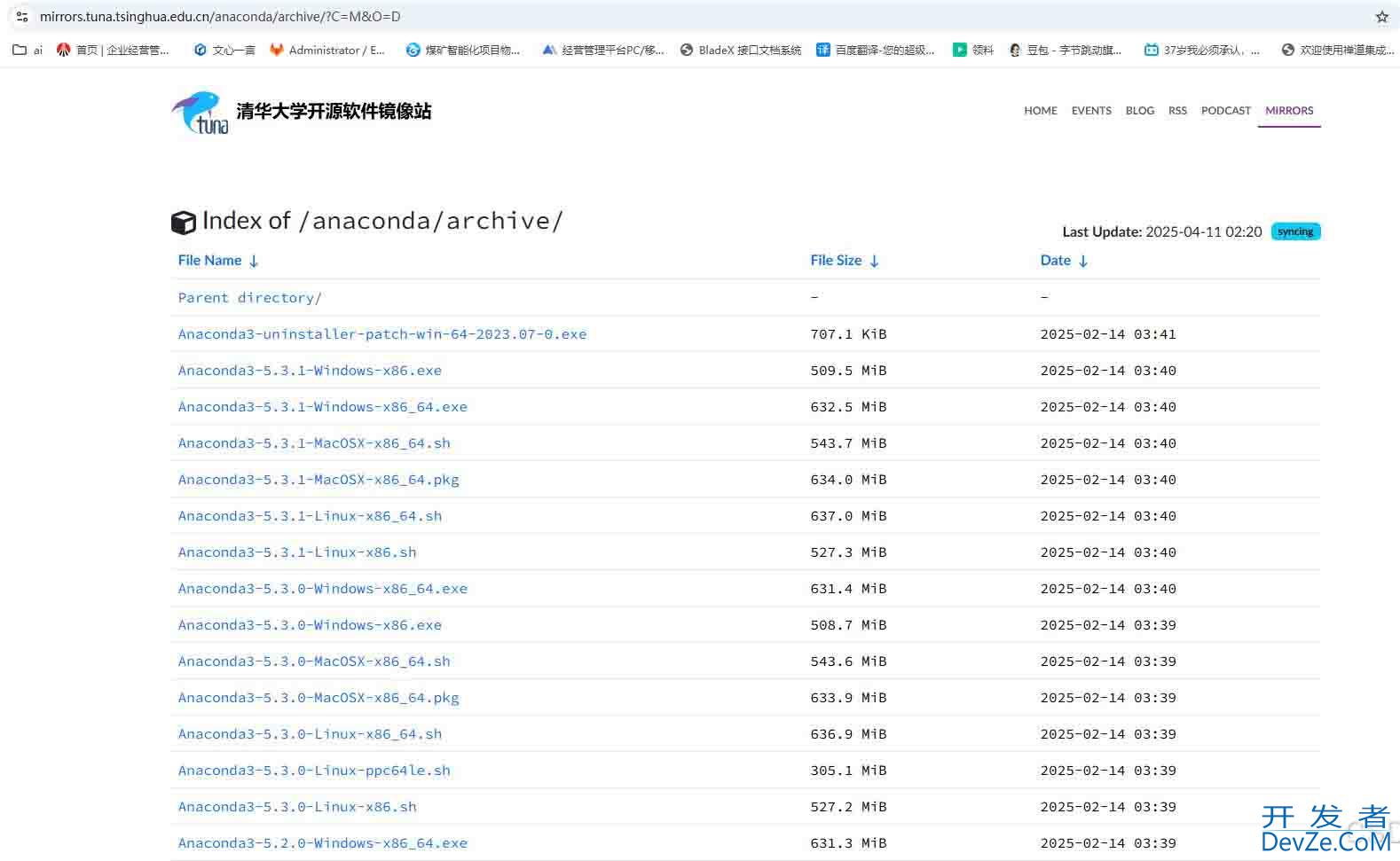Open the 'ai' bookmarks folder
The image size is (1400, 861).
[28, 51]
